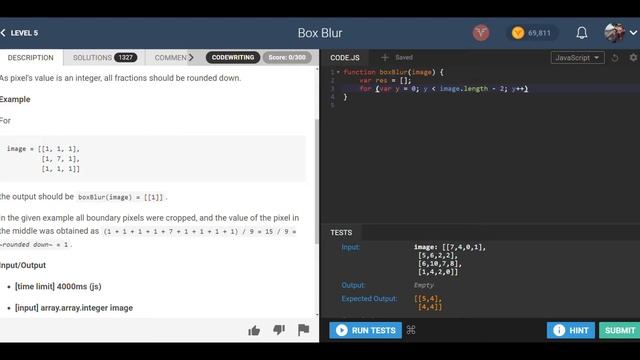Click the [time limit] 4000ms (js) item
640x360 pixels.
pos(58,287)
